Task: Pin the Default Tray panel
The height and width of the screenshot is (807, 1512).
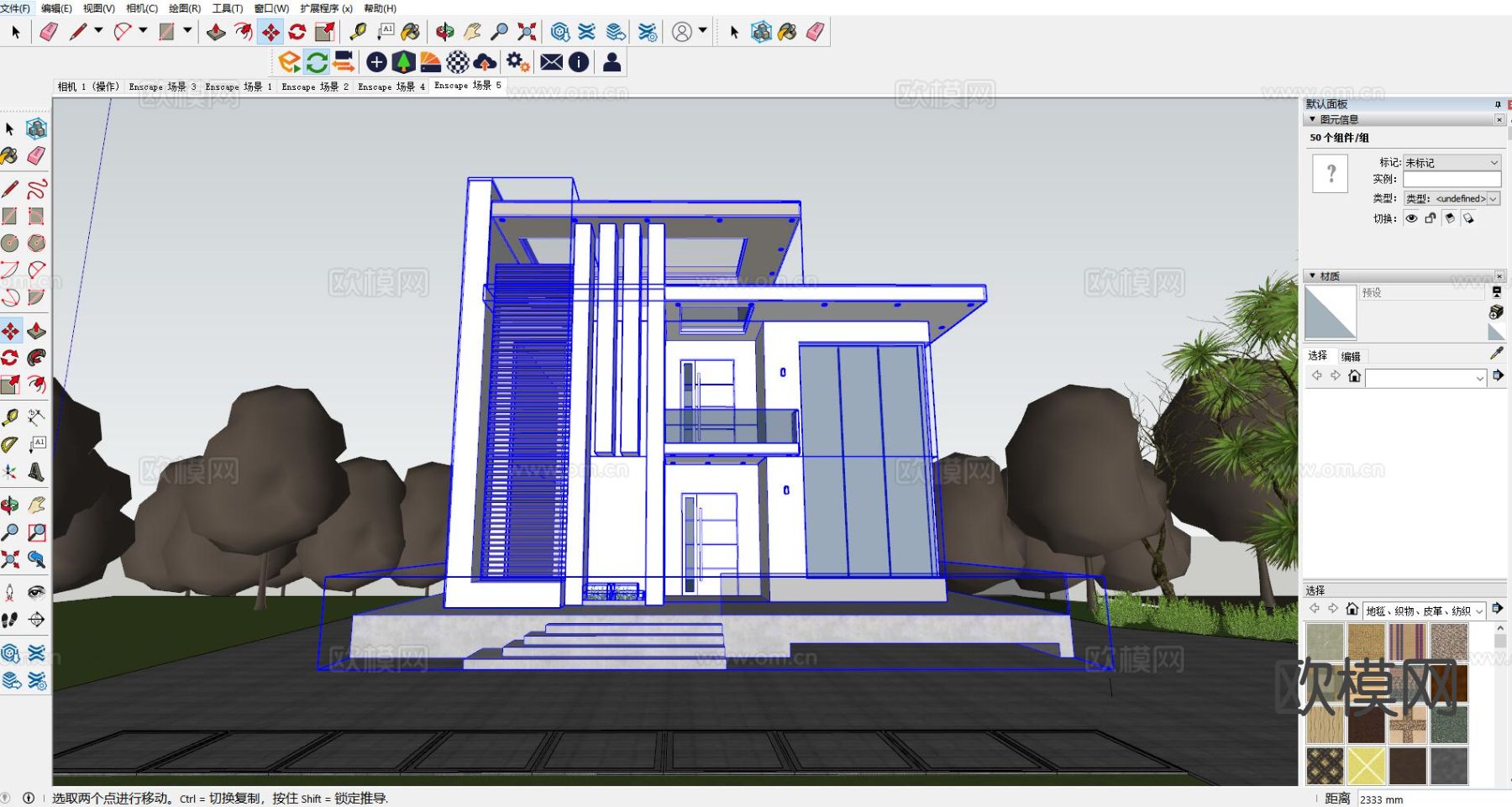Action: [1498, 104]
